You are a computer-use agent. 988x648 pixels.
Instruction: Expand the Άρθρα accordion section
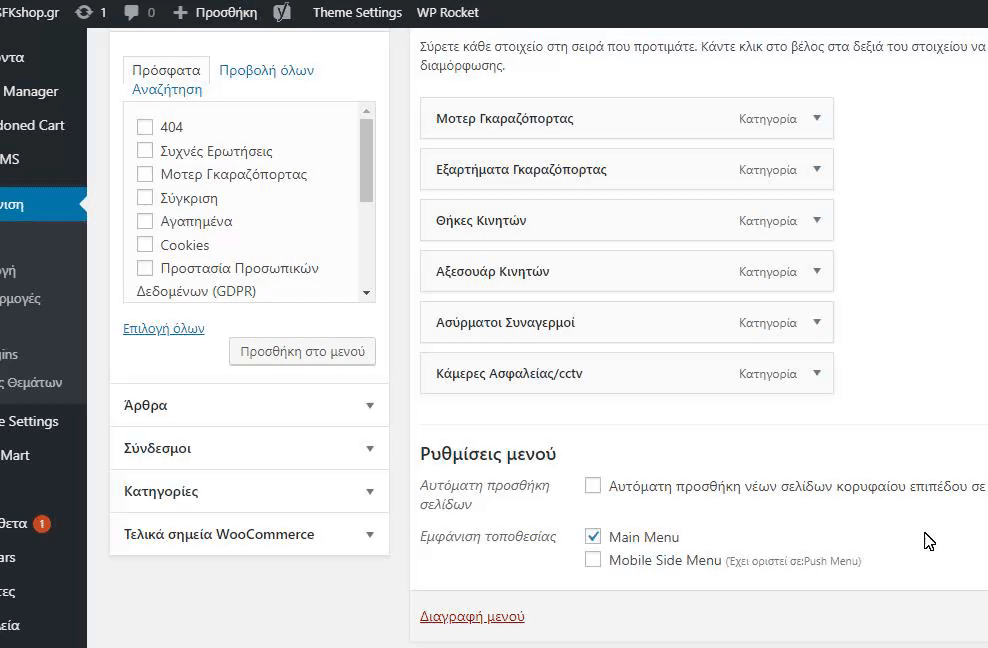click(x=249, y=406)
